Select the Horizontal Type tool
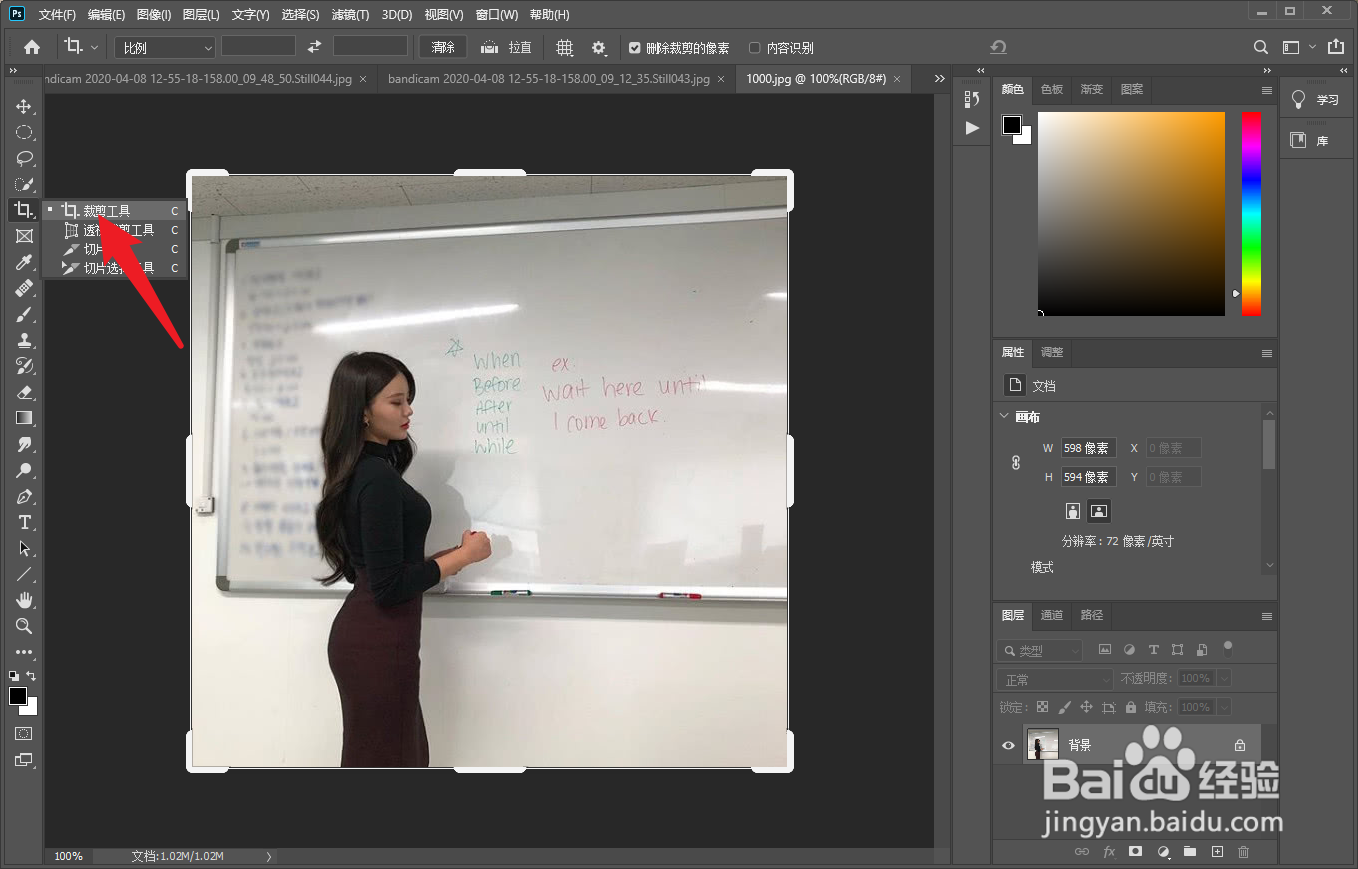 [24, 522]
